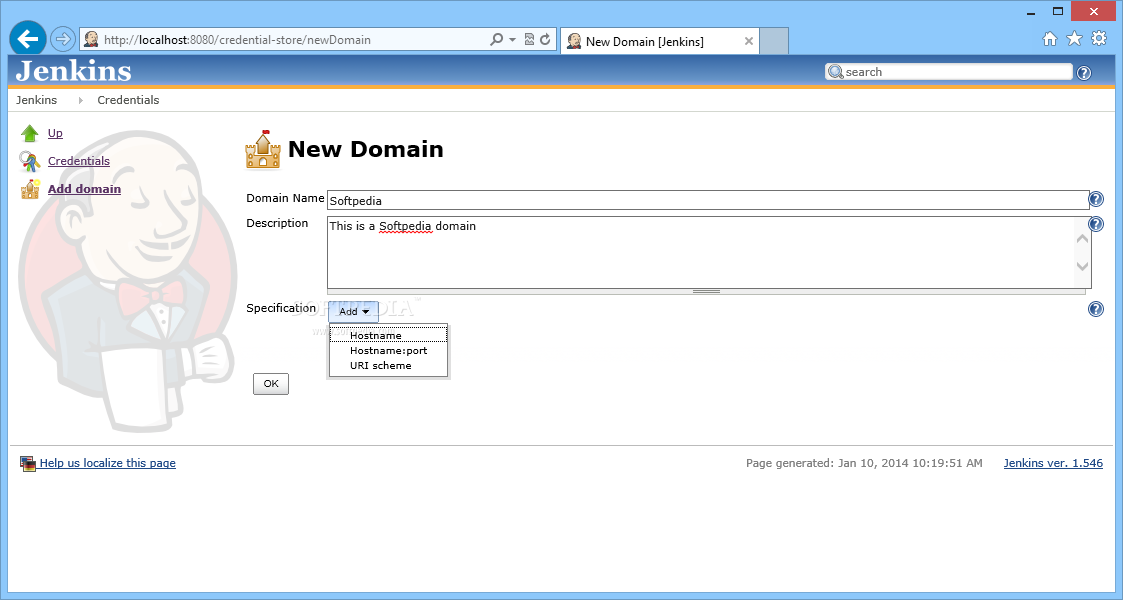Click Jenkins favicon in address bar
Screen dimensions: 1123x600
click(x=91, y=39)
